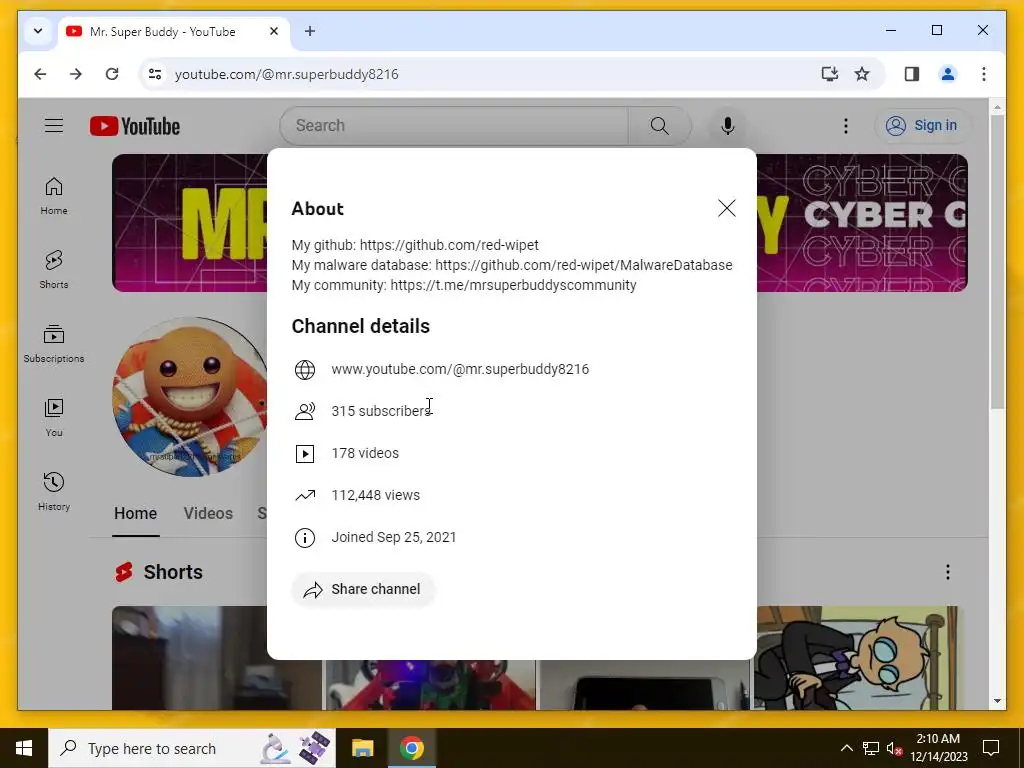Click the subscribers people icon
This screenshot has height=768, width=1024.
coord(304,411)
